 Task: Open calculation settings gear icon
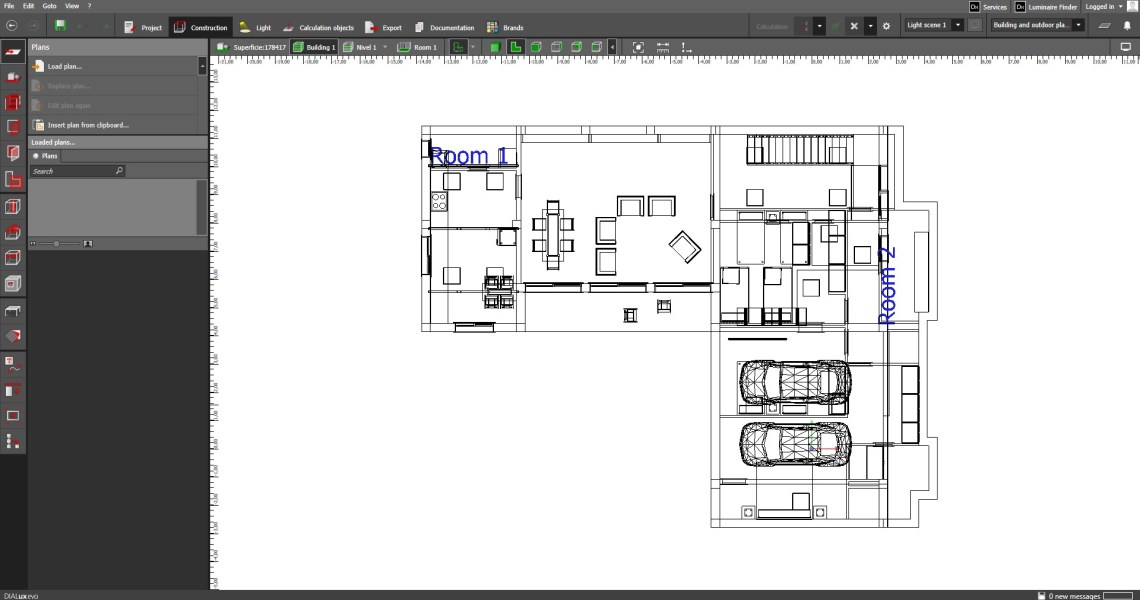coord(886,26)
